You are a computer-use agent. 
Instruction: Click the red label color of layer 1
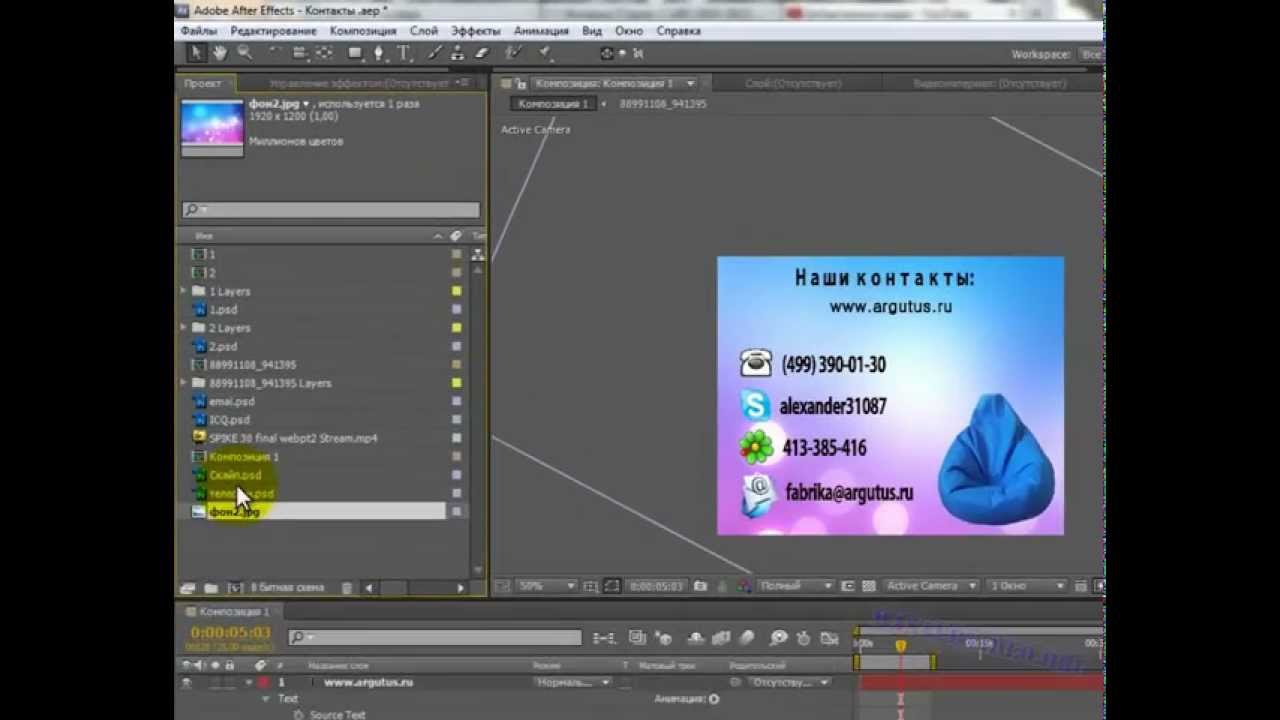click(263, 682)
